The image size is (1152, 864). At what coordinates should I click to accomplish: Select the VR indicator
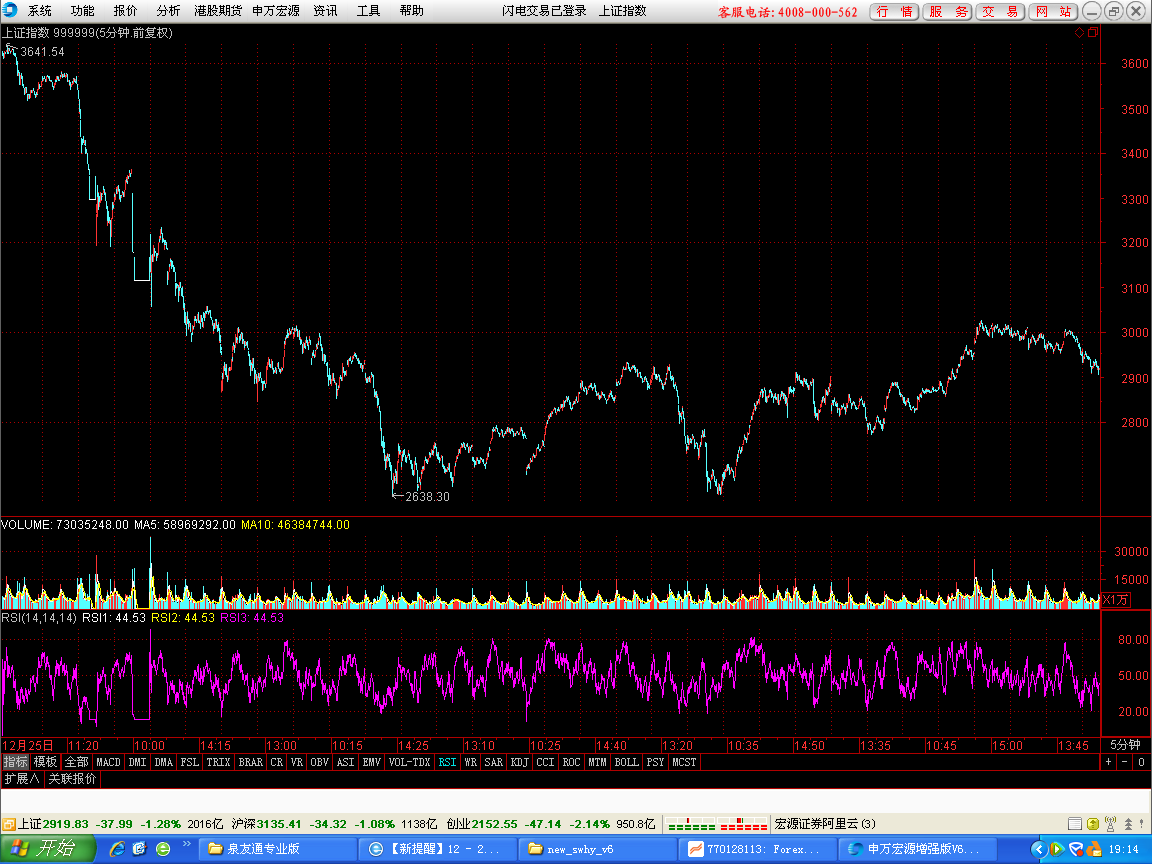(297, 762)
